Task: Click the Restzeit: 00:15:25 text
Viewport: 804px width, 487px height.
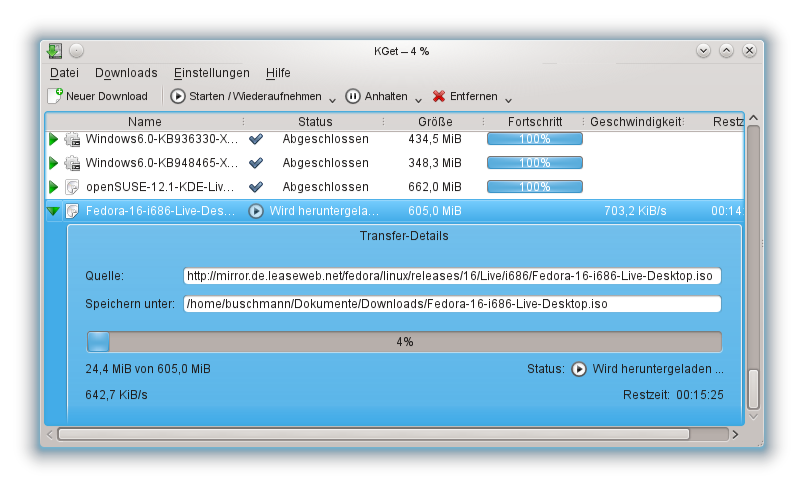Action: click(x=673, y=395)
